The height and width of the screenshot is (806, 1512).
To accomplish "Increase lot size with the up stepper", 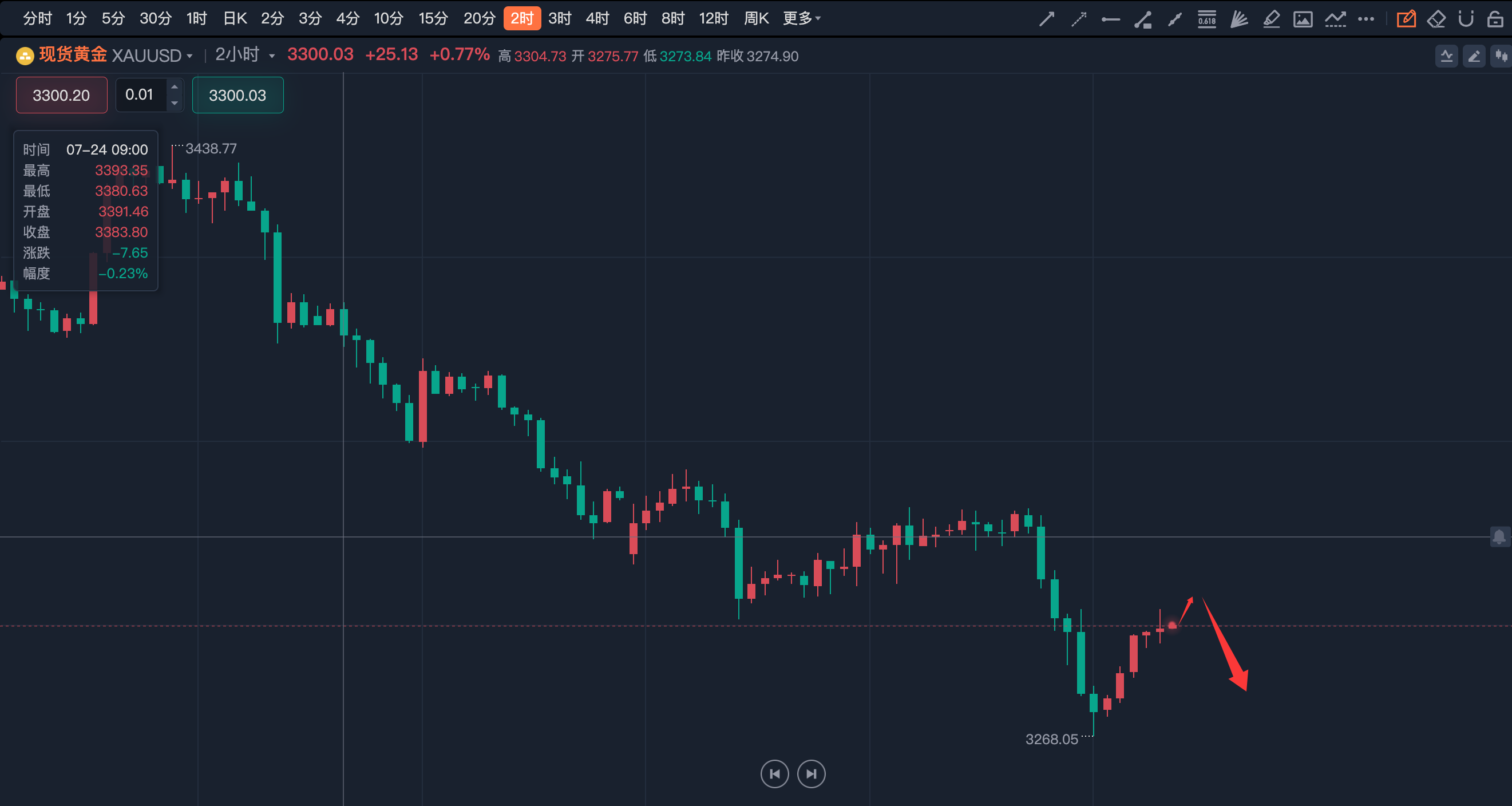I will pyautogui.click(x=175, y=87).
